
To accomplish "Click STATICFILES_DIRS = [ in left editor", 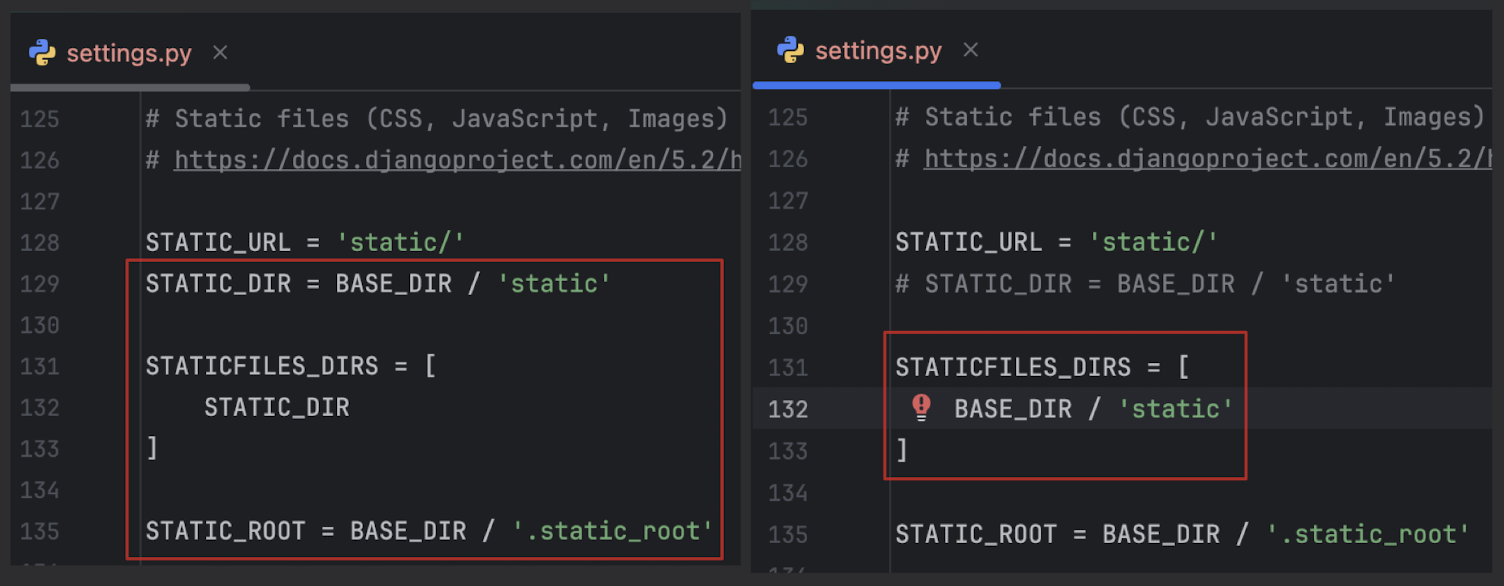I will tap(291, 366).
